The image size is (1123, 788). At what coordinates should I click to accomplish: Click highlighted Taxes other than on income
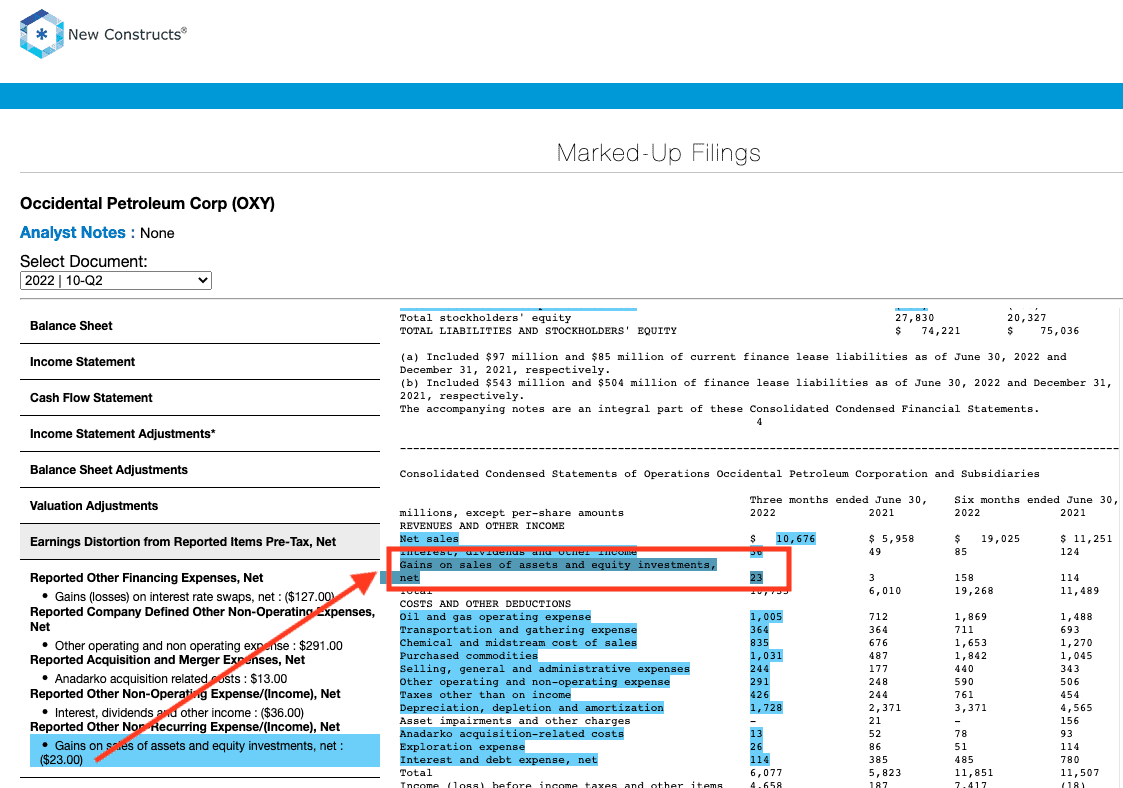pyautogui.click(x=485, y=694)
